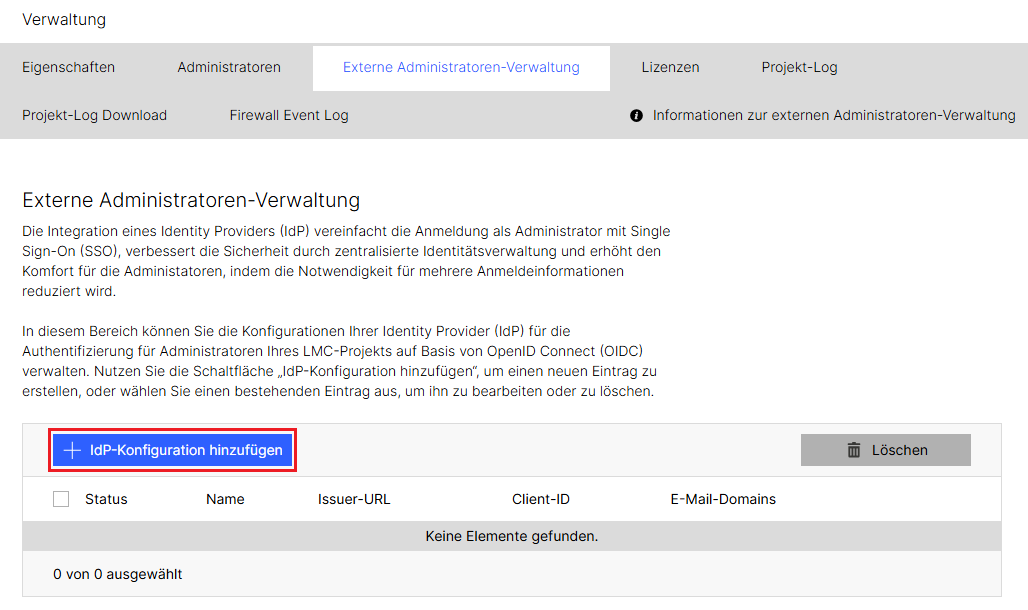Open the Projekt-Log Download tab

tap(94, 115)
